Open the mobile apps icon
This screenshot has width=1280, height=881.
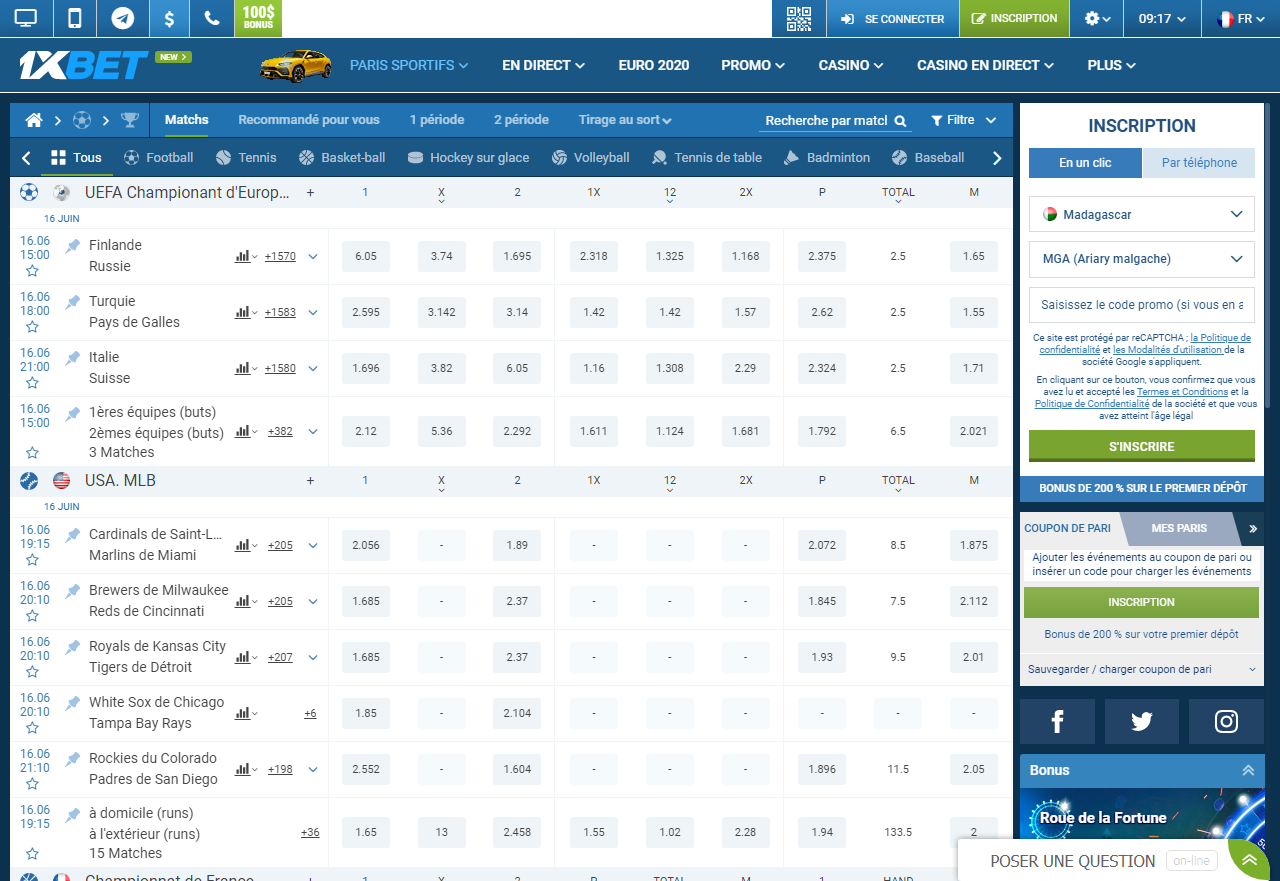[75, 18]
